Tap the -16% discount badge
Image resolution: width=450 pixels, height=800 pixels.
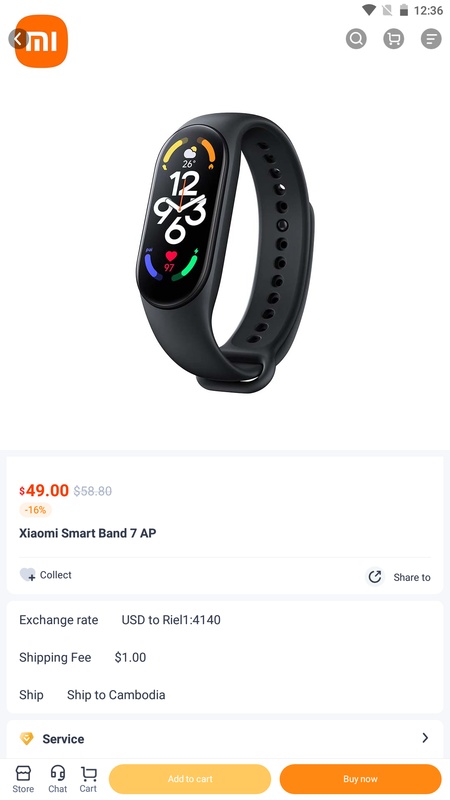click(35, 510)
